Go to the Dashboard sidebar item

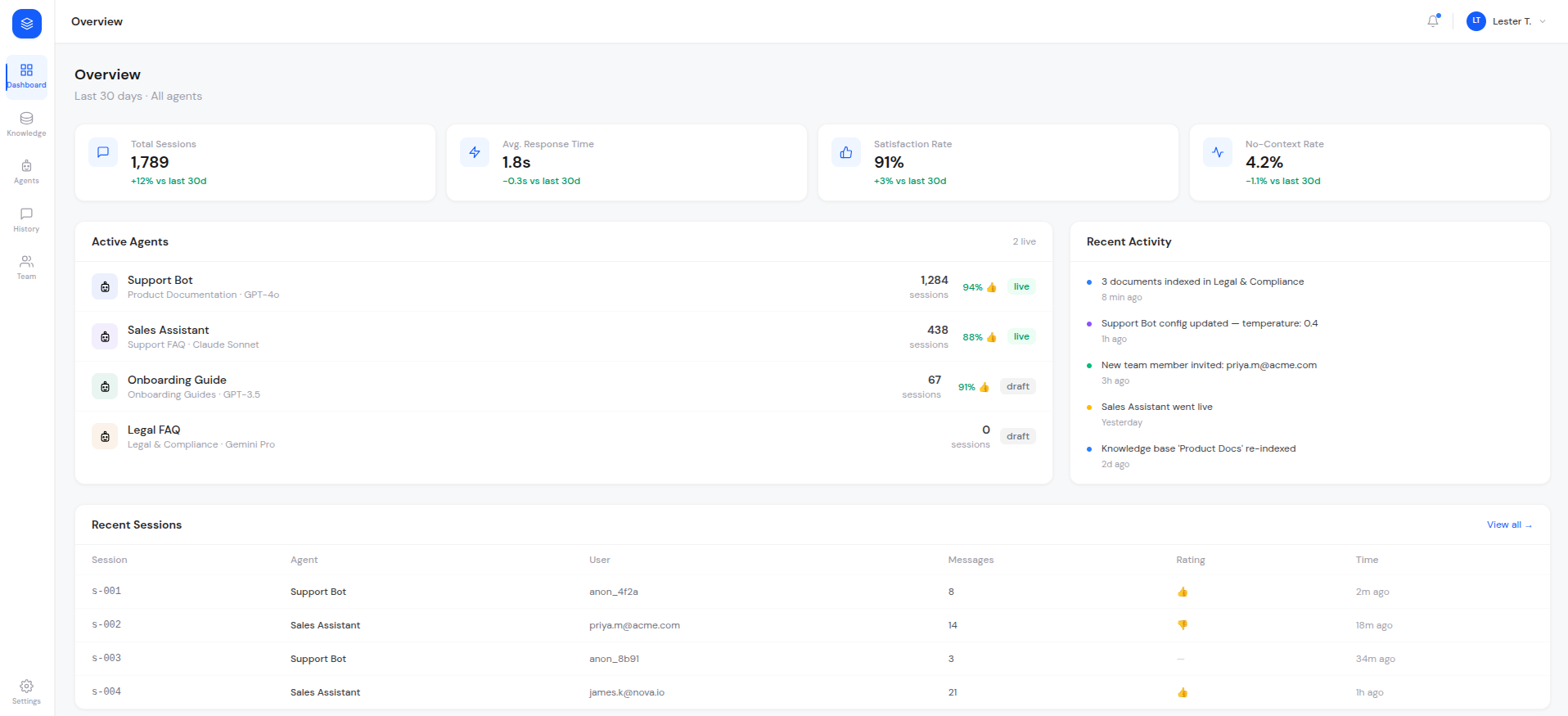point(26,77)
